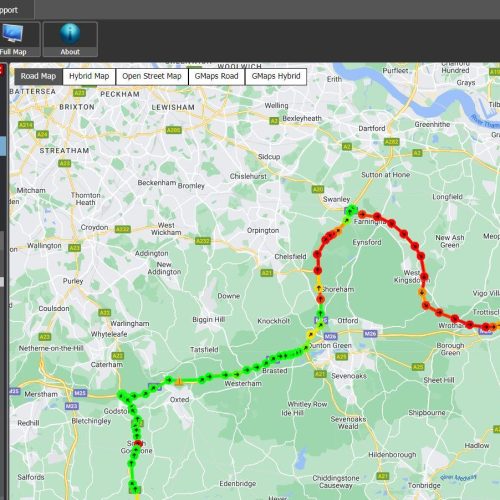
Task: Switch to Hybrid Map view
Action: point(89,76)
